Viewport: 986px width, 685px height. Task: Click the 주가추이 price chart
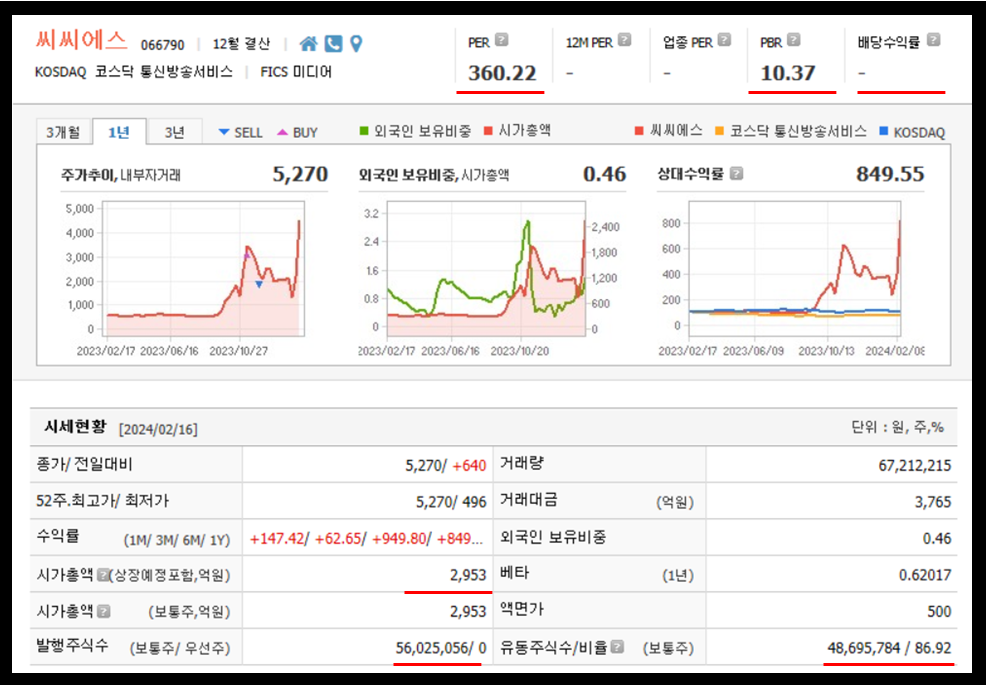[203, 268]
